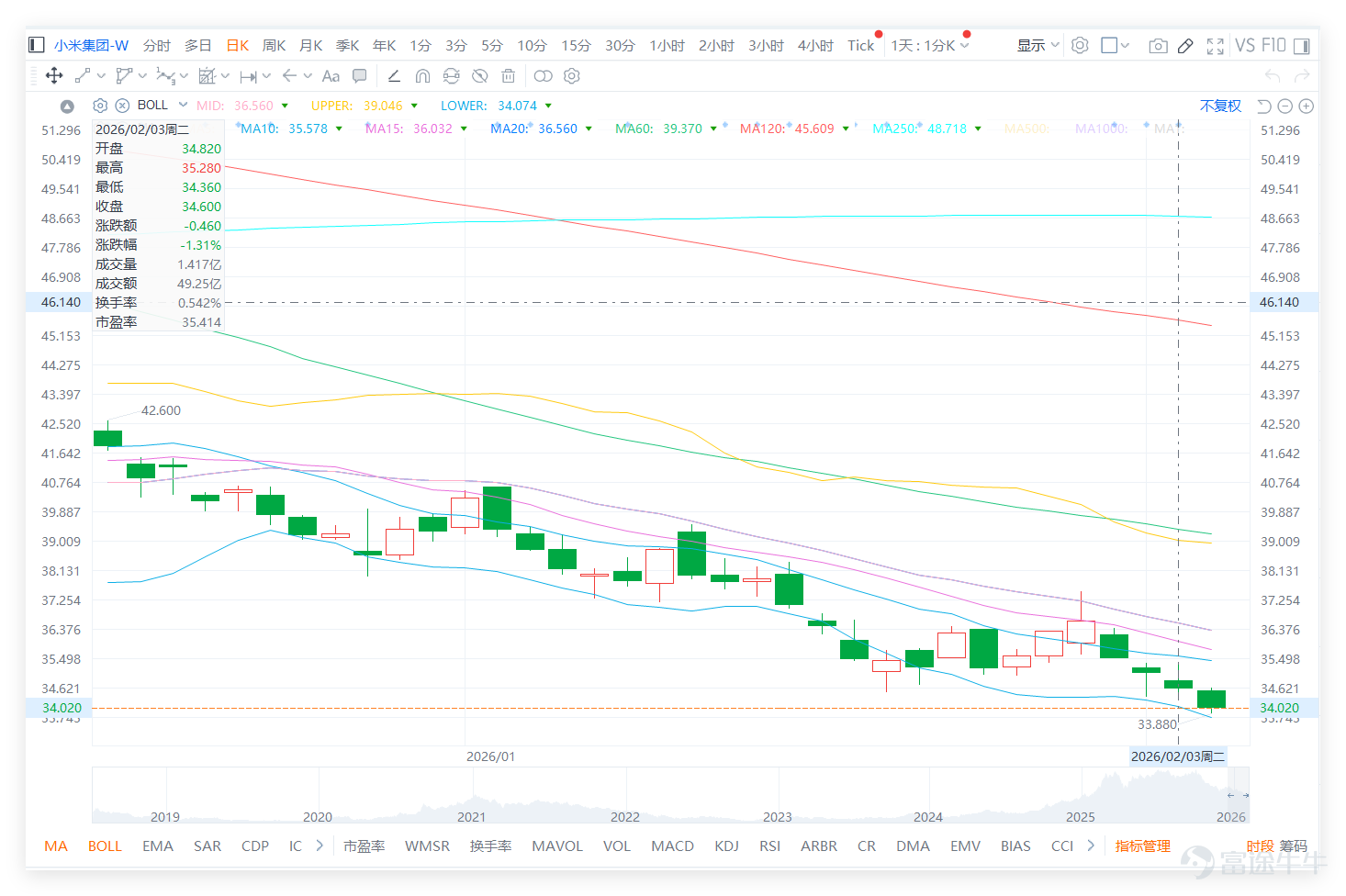Zoom in chart with plus icon
The width and height of the screenshot is (1346, 896).
pos(1307,106)
